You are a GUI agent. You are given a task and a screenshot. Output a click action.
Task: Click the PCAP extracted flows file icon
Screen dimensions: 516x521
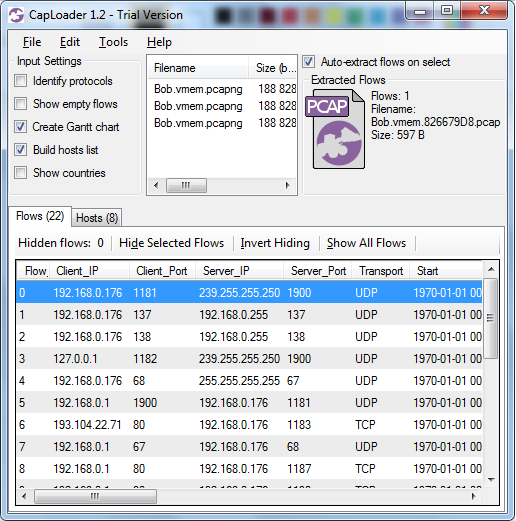pos(335,129)
